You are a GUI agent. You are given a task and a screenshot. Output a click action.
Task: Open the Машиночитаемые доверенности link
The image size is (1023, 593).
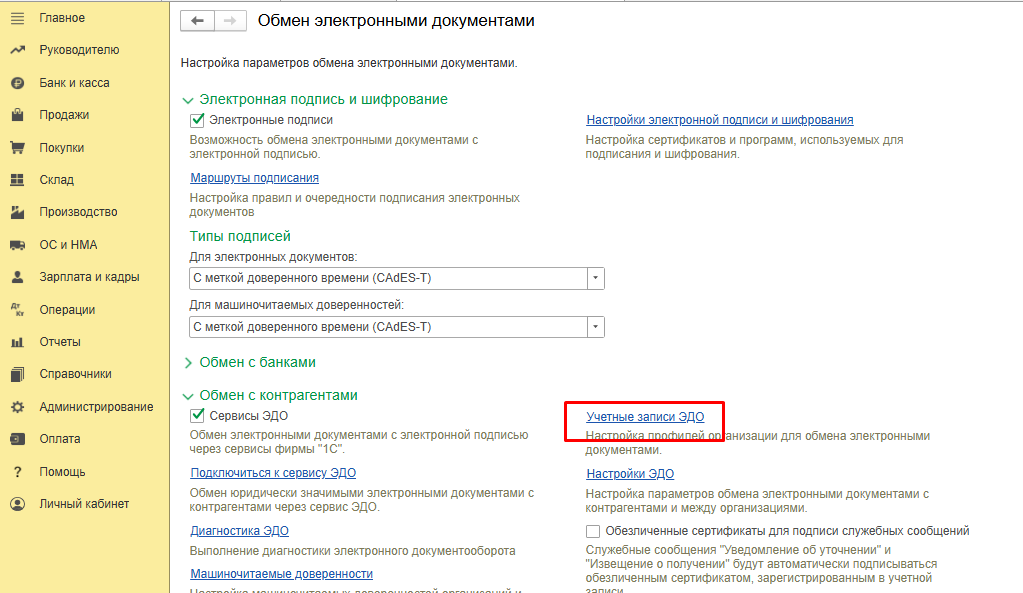(282, 574)
